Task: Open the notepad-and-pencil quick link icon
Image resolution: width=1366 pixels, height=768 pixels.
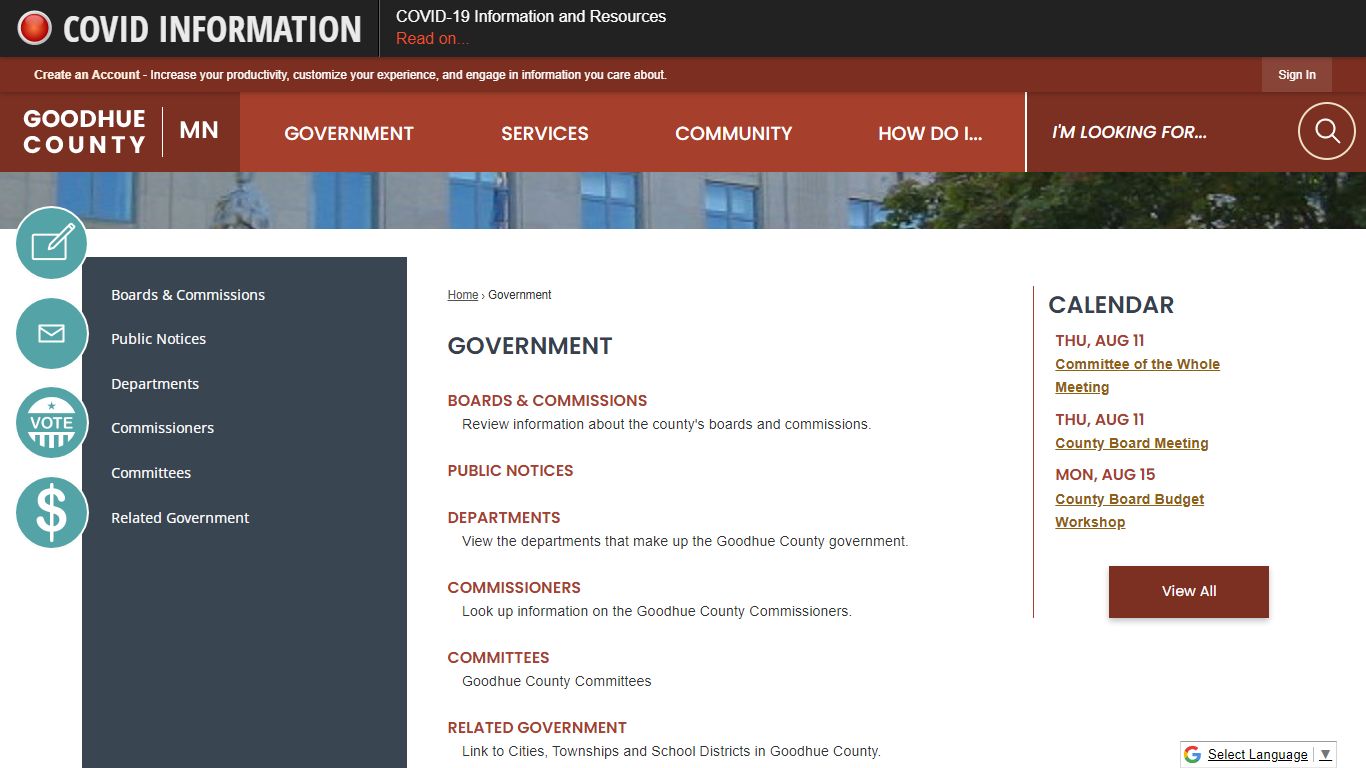Action: (x=52, y=243)
